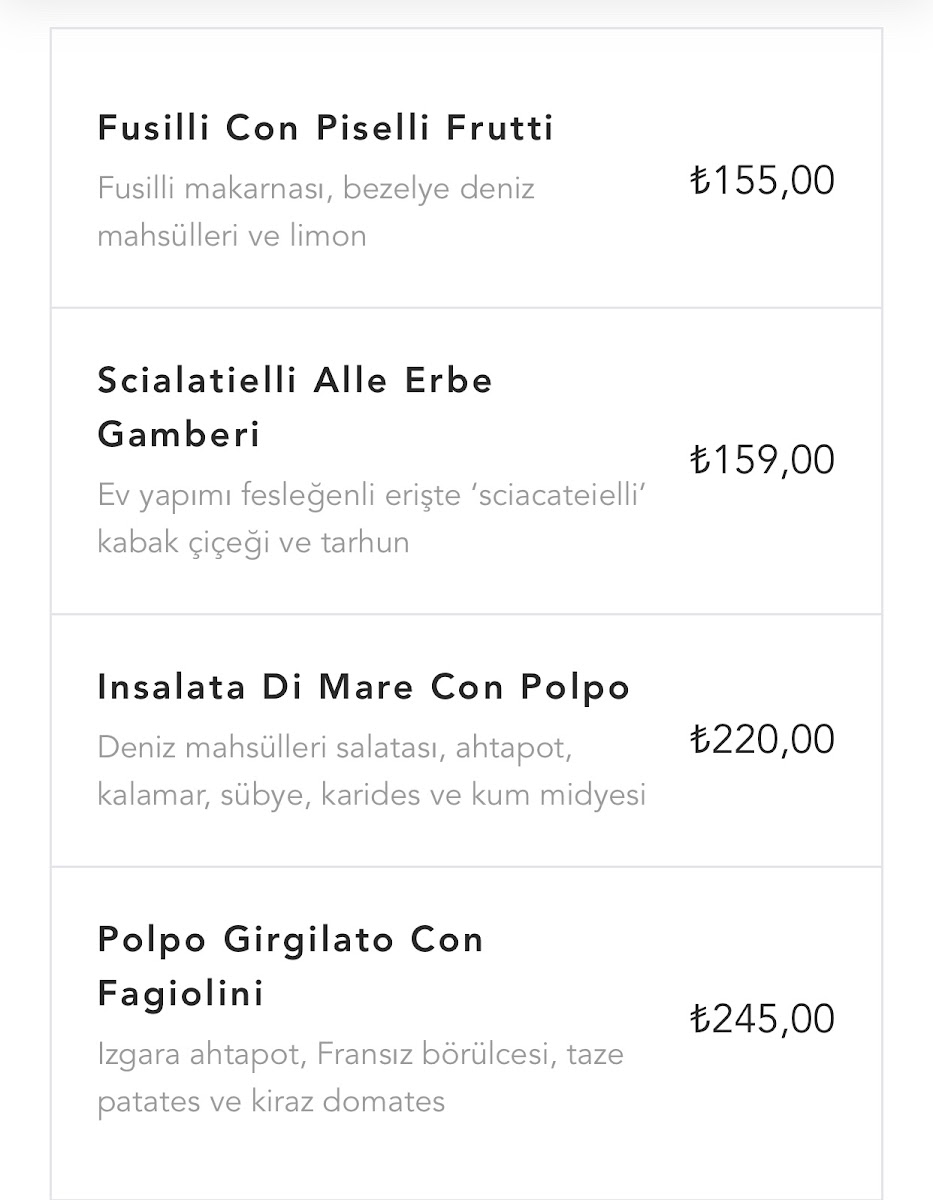
Task: Click lira symbol beside 245,00
Action: pos(700,1019)
